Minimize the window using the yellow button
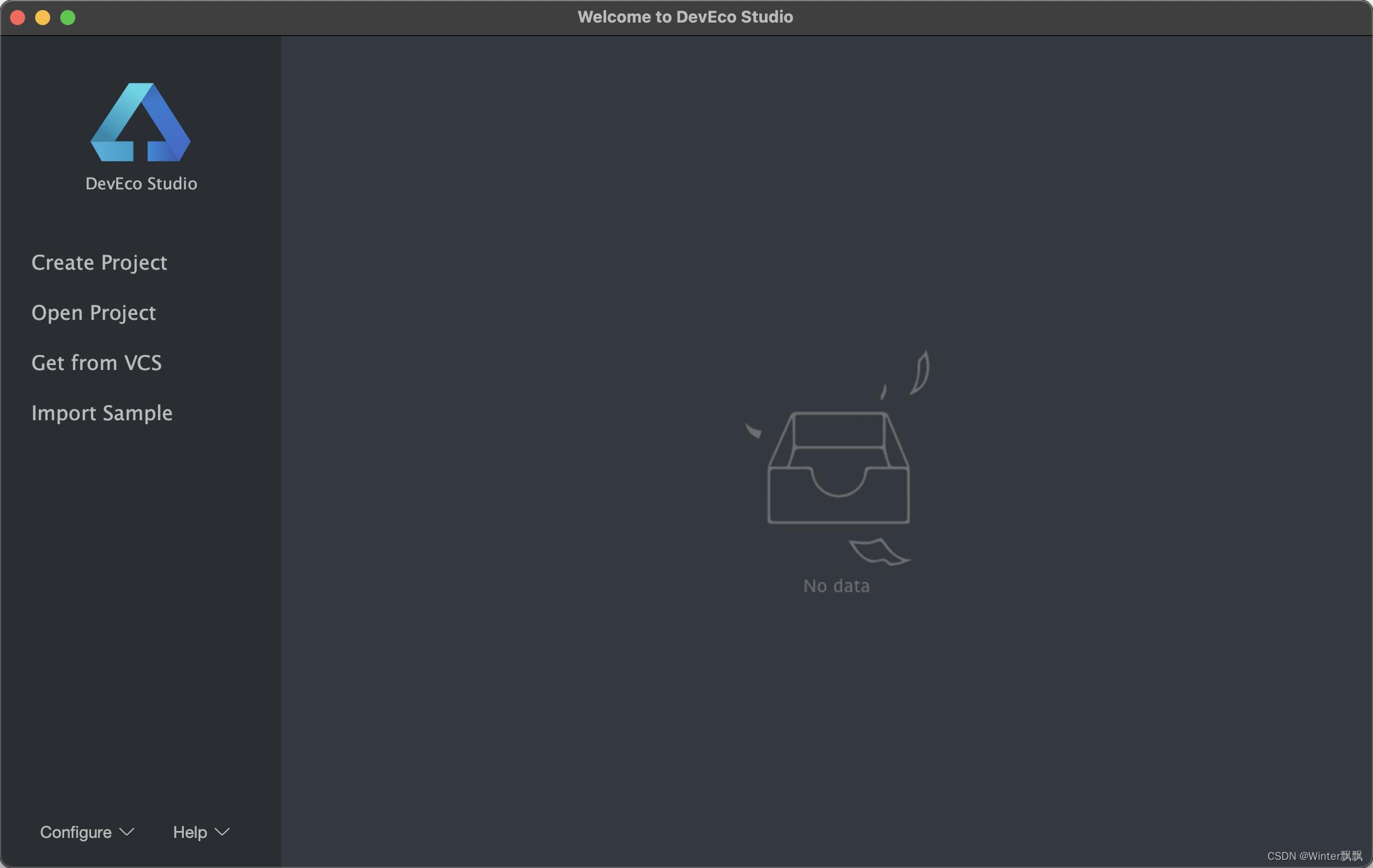This screenshot has width=1373, height=868. point(43,18)
